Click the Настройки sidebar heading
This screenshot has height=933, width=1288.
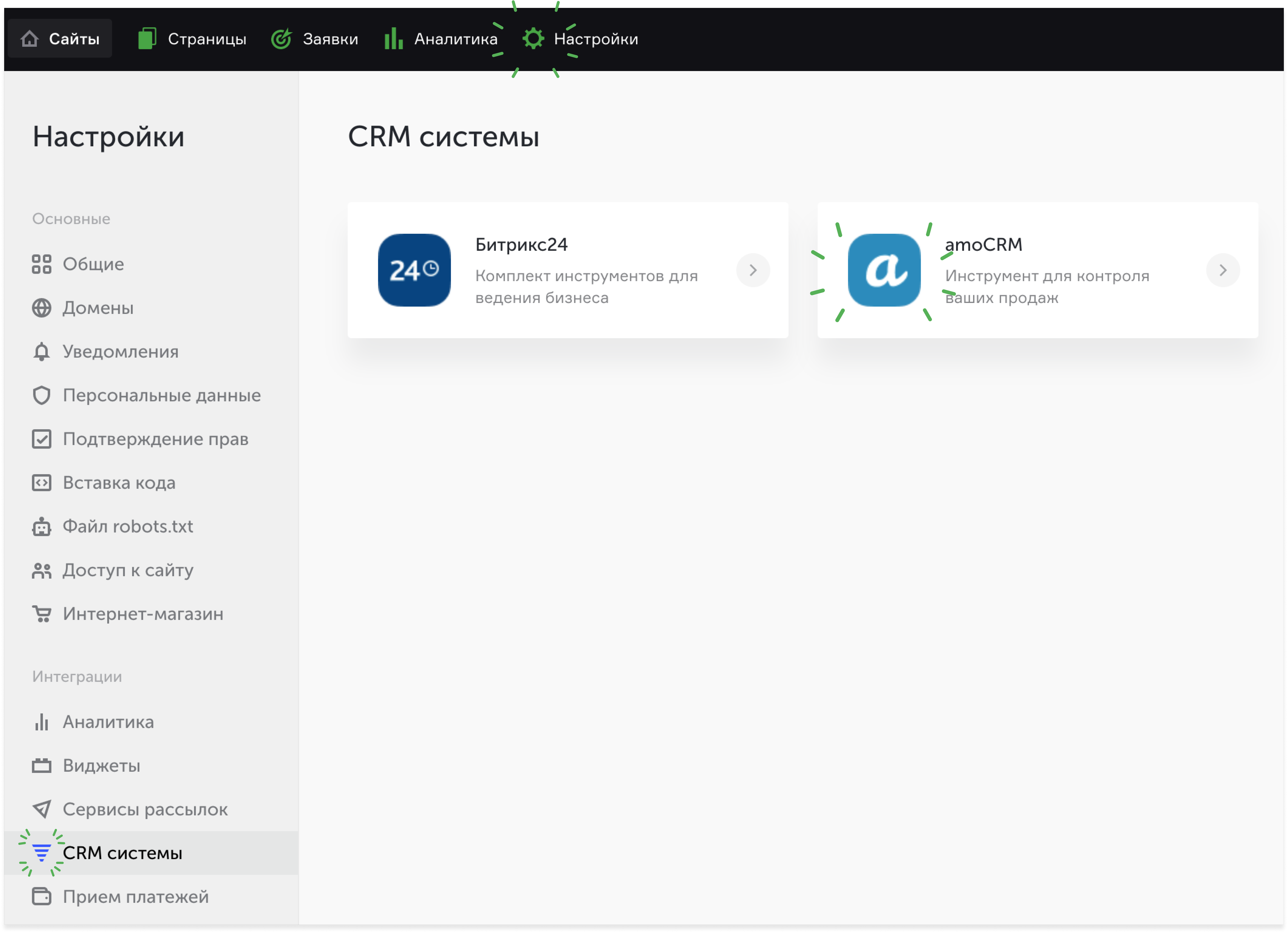108,137
